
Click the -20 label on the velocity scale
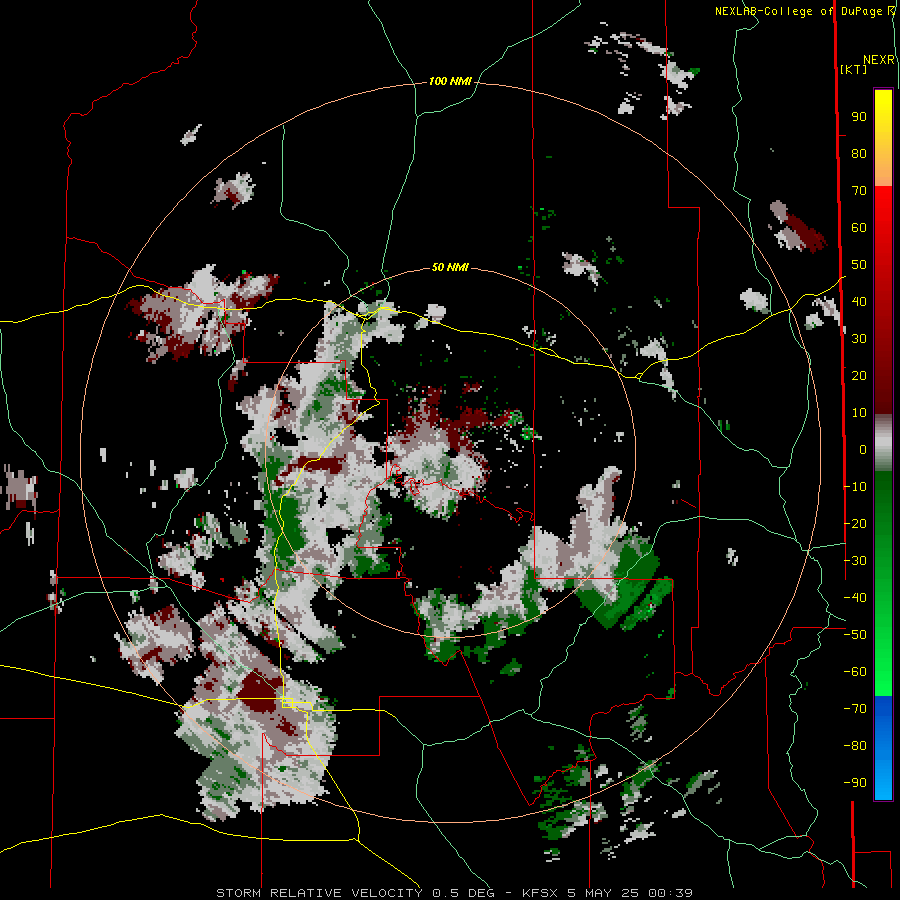coord(855,523)
